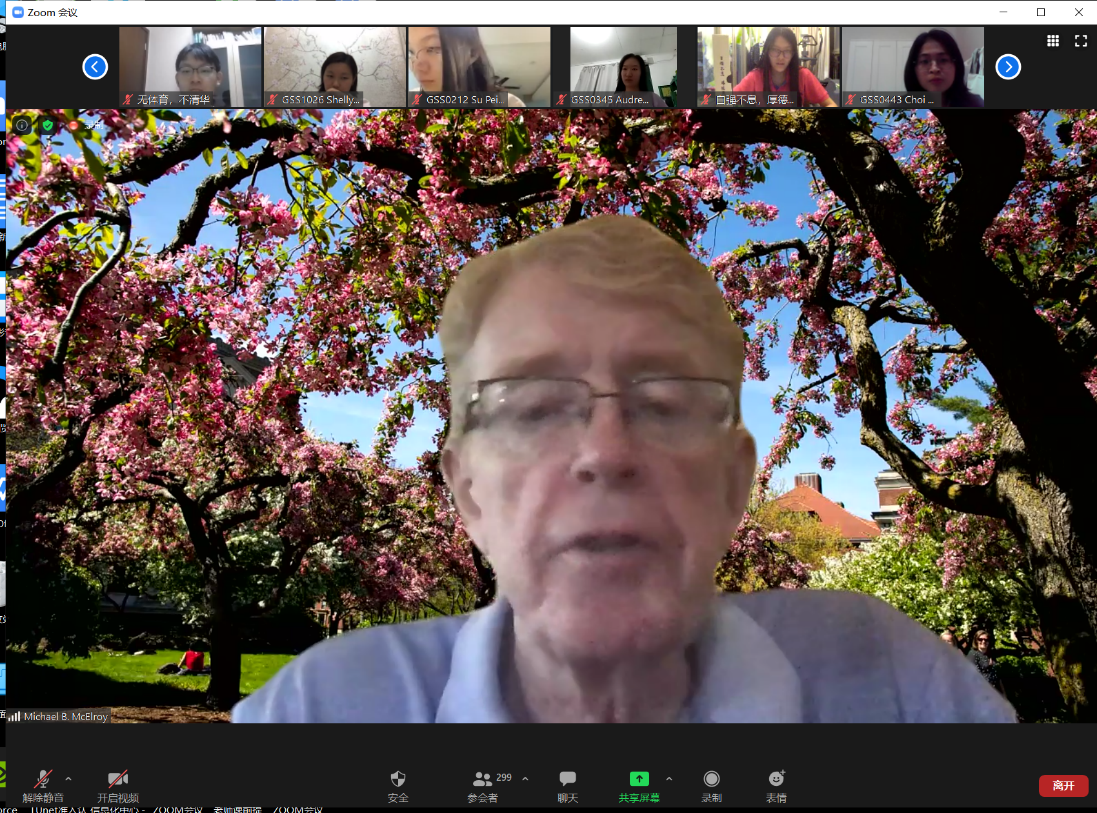Open the Security (安全) shield icon

[398, 779]
